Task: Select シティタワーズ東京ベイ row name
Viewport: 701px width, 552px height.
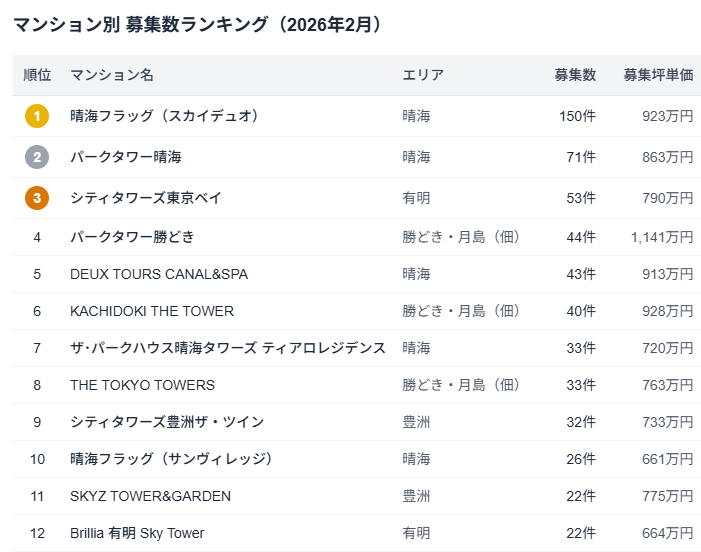Action: pos(146,198)
